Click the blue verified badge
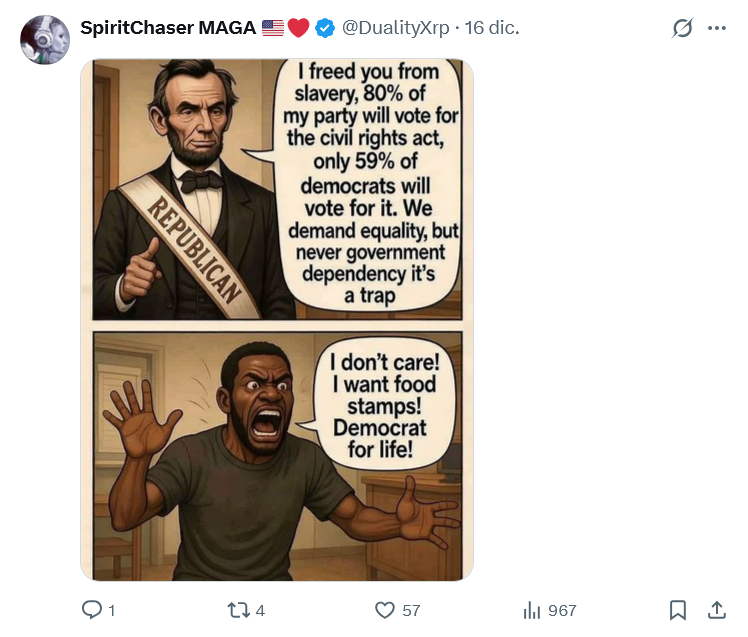The height and width of the screenshot is (637, 748). tap(325, 28)
